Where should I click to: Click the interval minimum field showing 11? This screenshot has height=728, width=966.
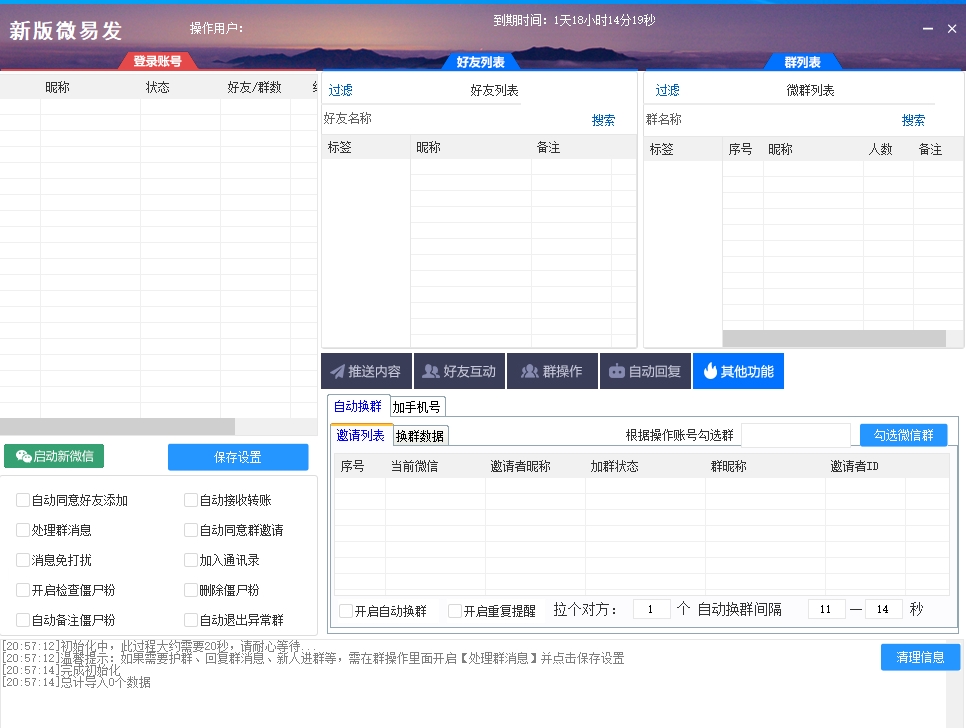(826, 609)
